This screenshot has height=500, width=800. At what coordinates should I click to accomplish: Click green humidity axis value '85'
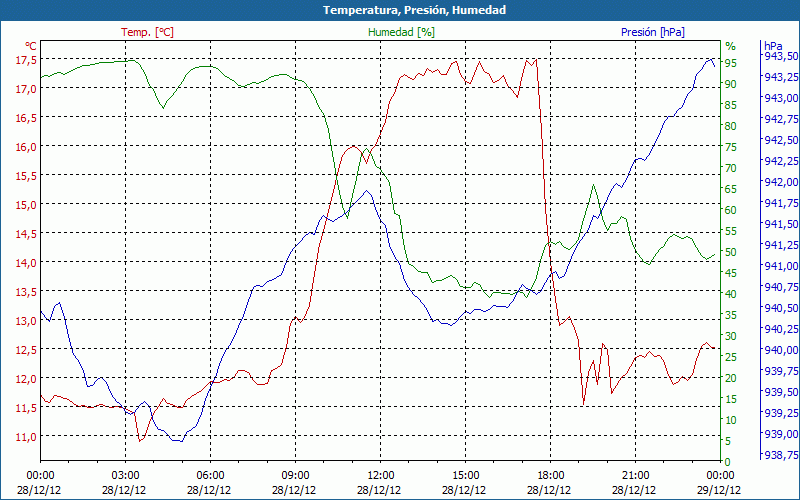[731, 105]
